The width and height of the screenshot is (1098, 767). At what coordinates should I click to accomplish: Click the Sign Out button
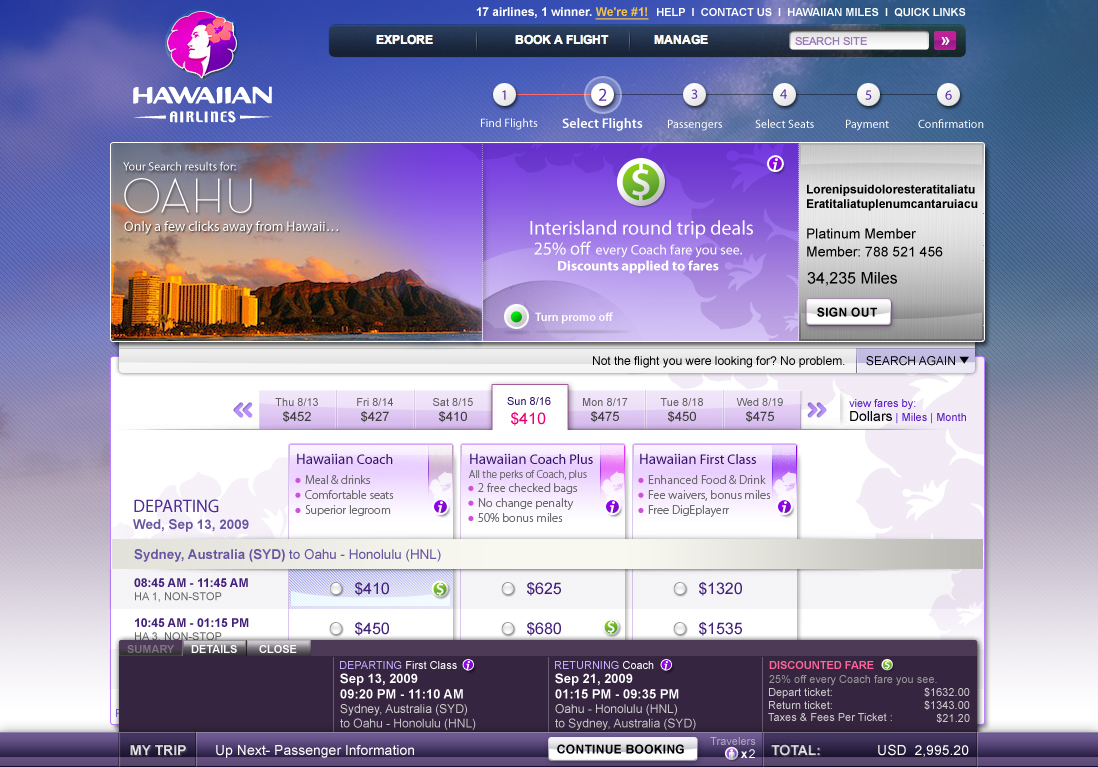(848, 312)
